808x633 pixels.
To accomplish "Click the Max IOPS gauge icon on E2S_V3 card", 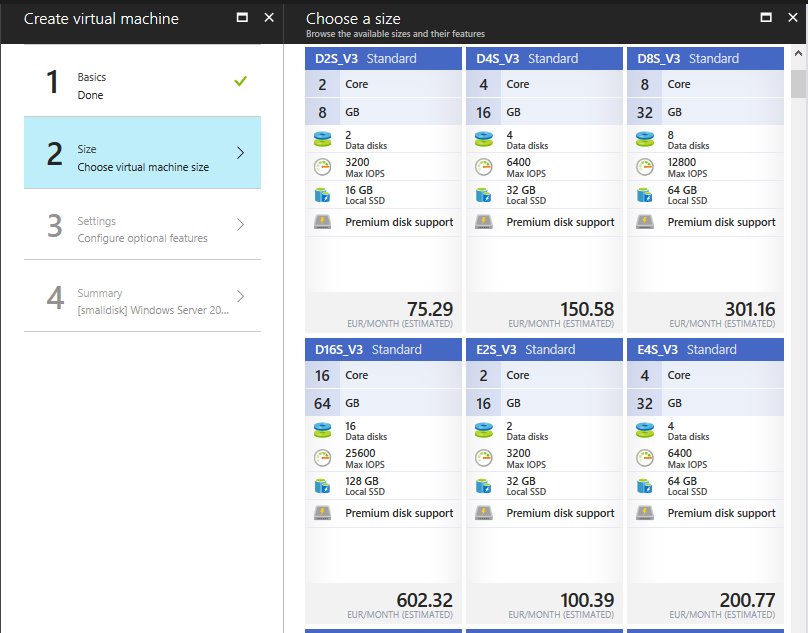I will pyautogui.click(x=484, y=458).
